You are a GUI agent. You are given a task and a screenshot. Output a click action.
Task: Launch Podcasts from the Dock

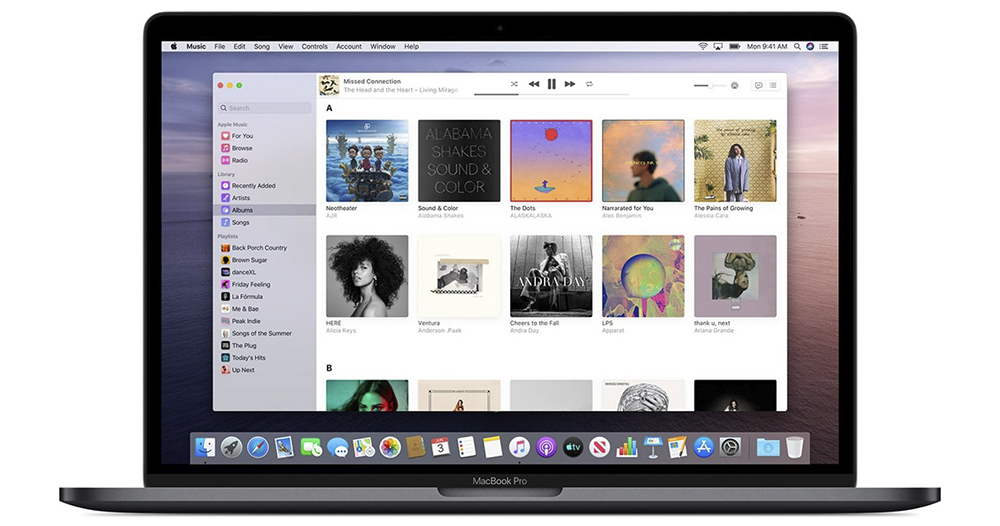(546, 447)
